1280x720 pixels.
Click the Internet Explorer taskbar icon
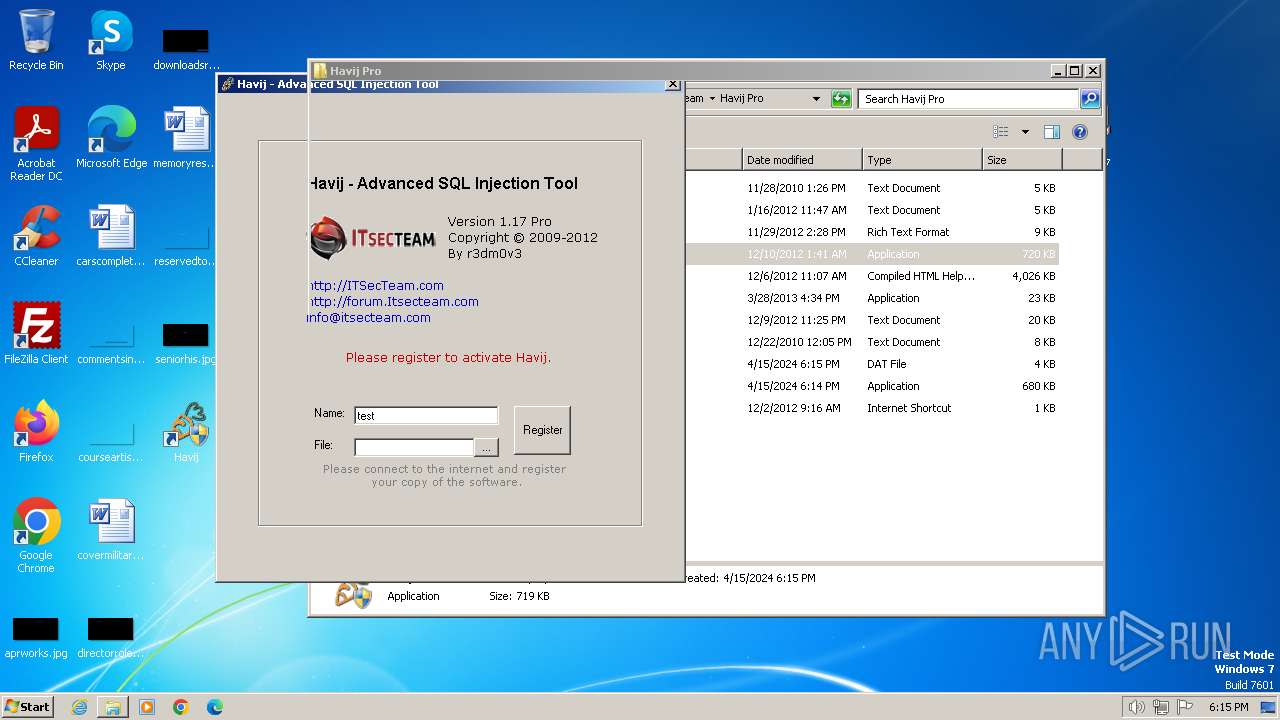[x=79, y=707]
